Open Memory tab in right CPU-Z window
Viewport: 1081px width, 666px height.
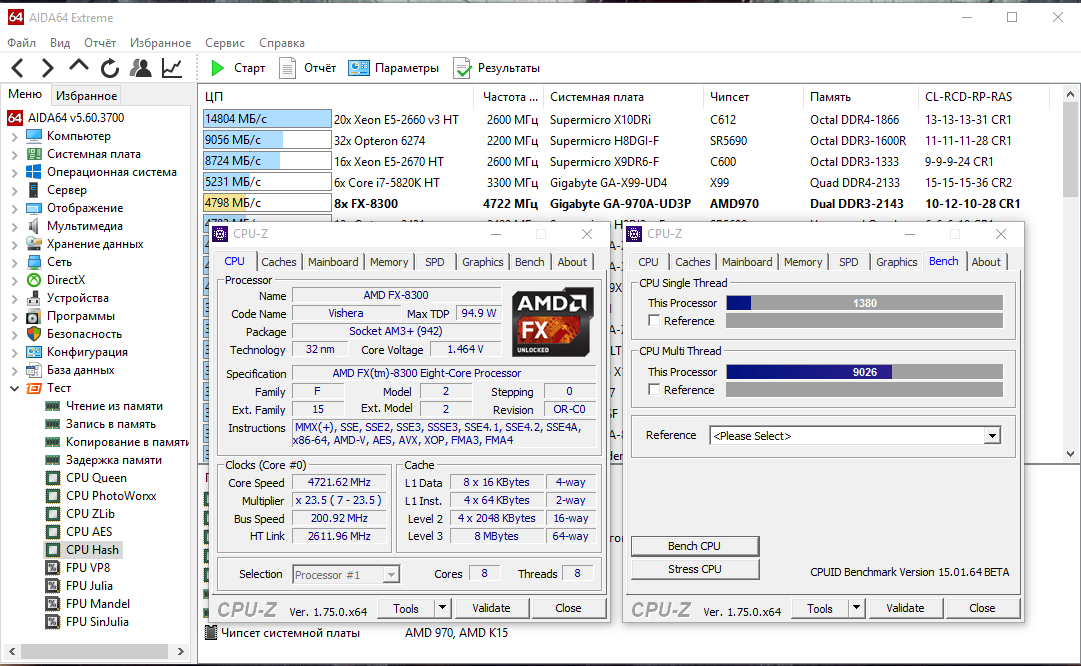pos(802,262)
